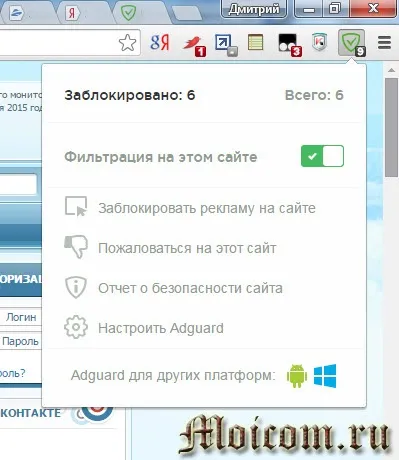399x460 pixels.
Task: Click 'Всего: 6' total counter text
Action: pos(314,95)
